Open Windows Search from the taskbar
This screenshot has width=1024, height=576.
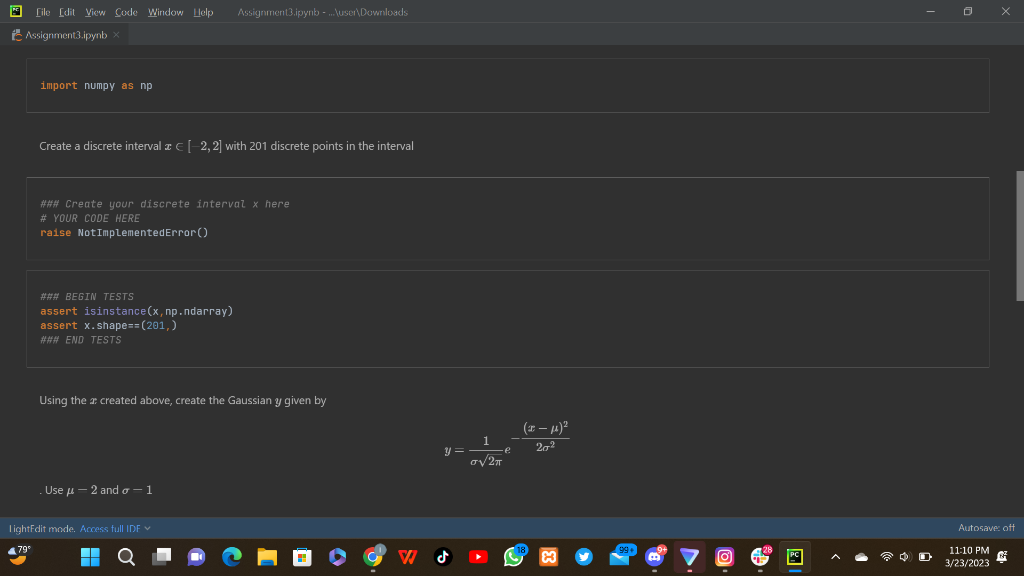click(x=125, y=558)
